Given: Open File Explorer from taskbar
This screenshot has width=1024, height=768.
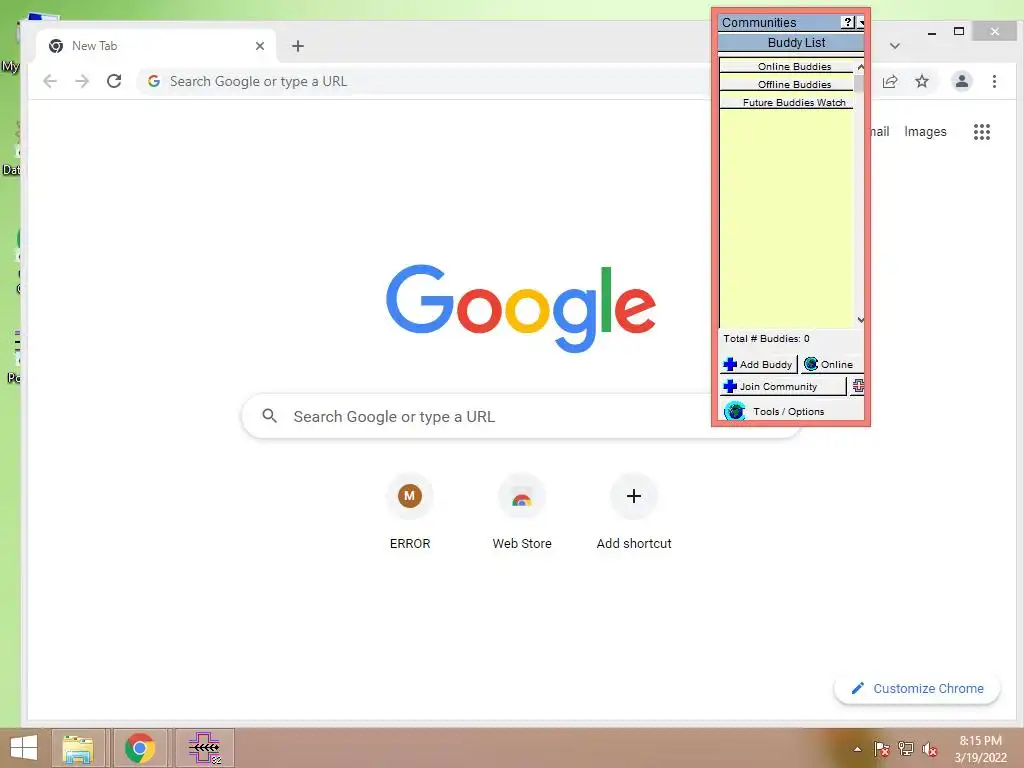Looking at the screenshot, I should 78,748.
